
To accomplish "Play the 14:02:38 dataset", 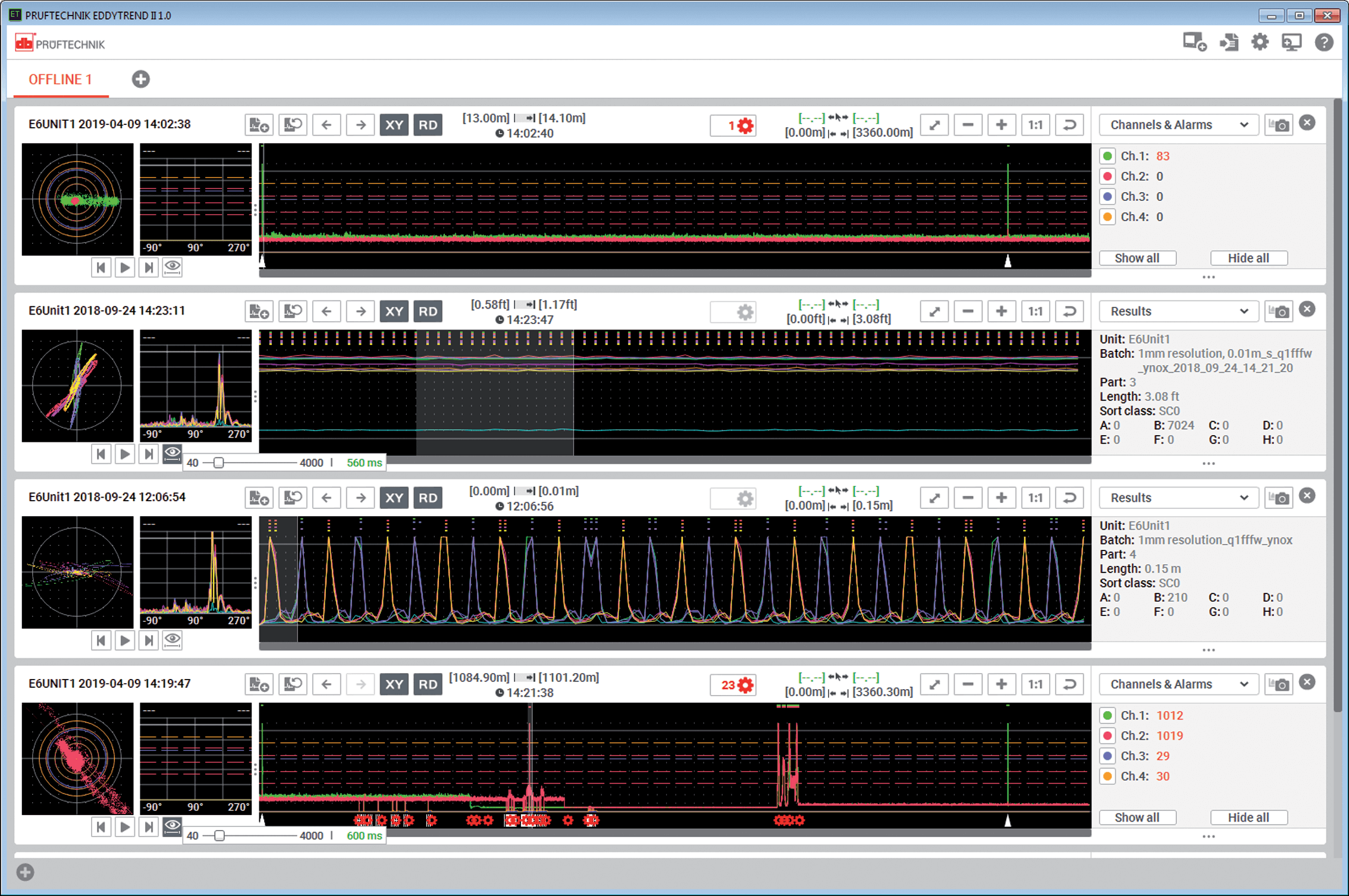I will tap(125, 268).
